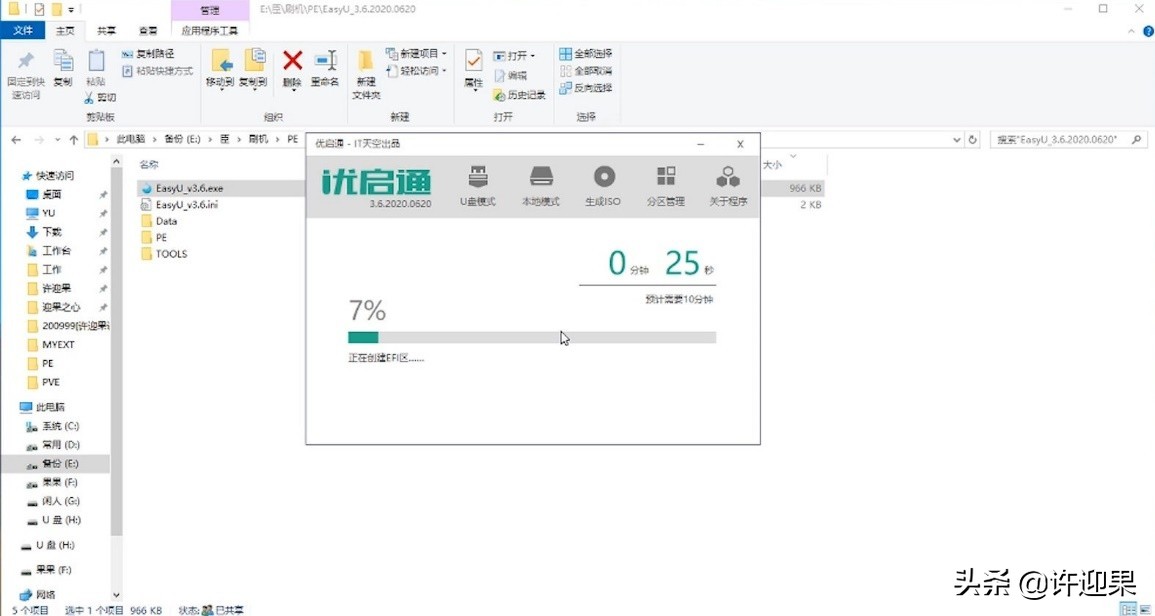The width and height of the screenshot is (1155, 616).
Task: Open 分区管理 in 优启通
Action: pos(666,186)
